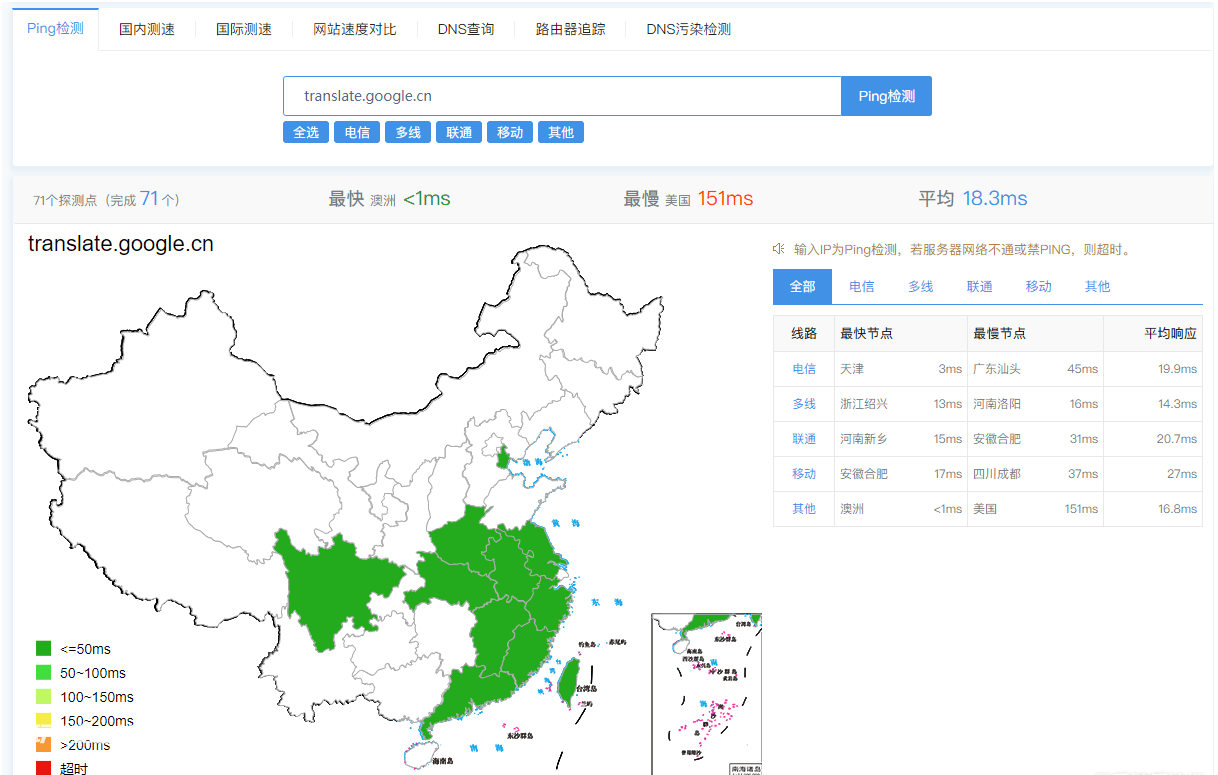Click the 27ms average value

click(1182, 474)
